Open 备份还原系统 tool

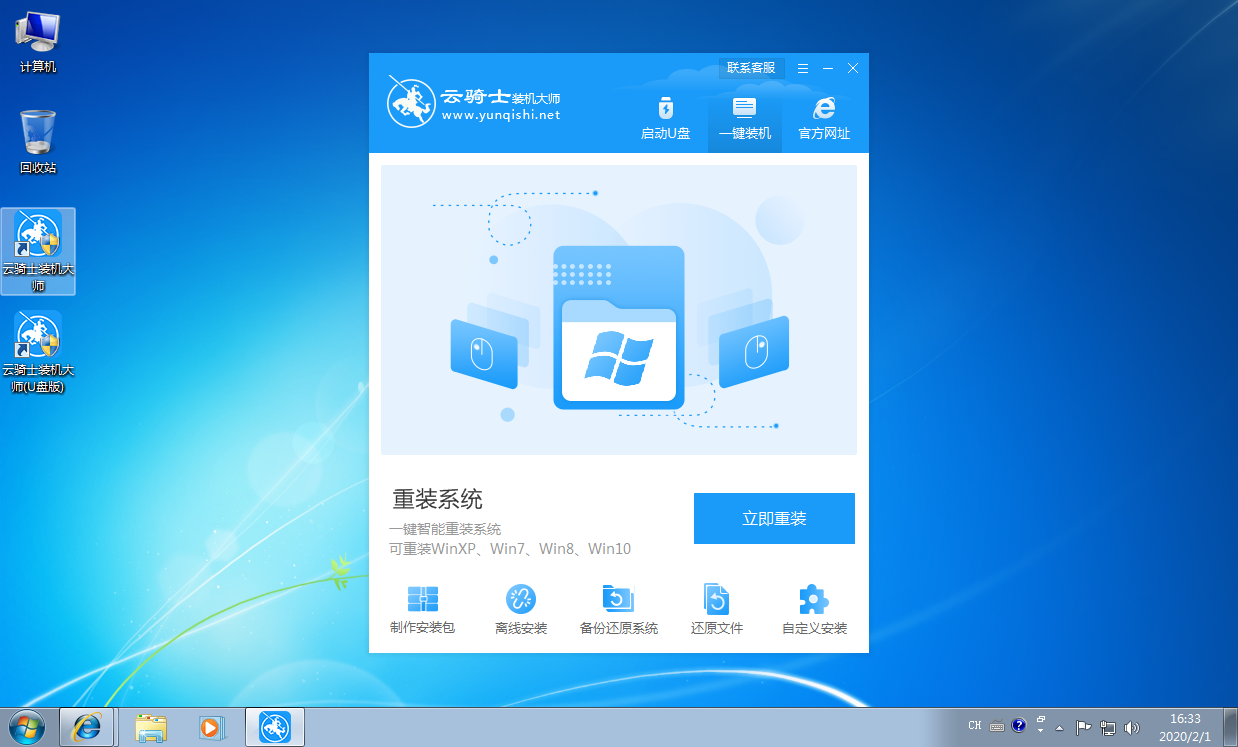click(x=619, y=611)
